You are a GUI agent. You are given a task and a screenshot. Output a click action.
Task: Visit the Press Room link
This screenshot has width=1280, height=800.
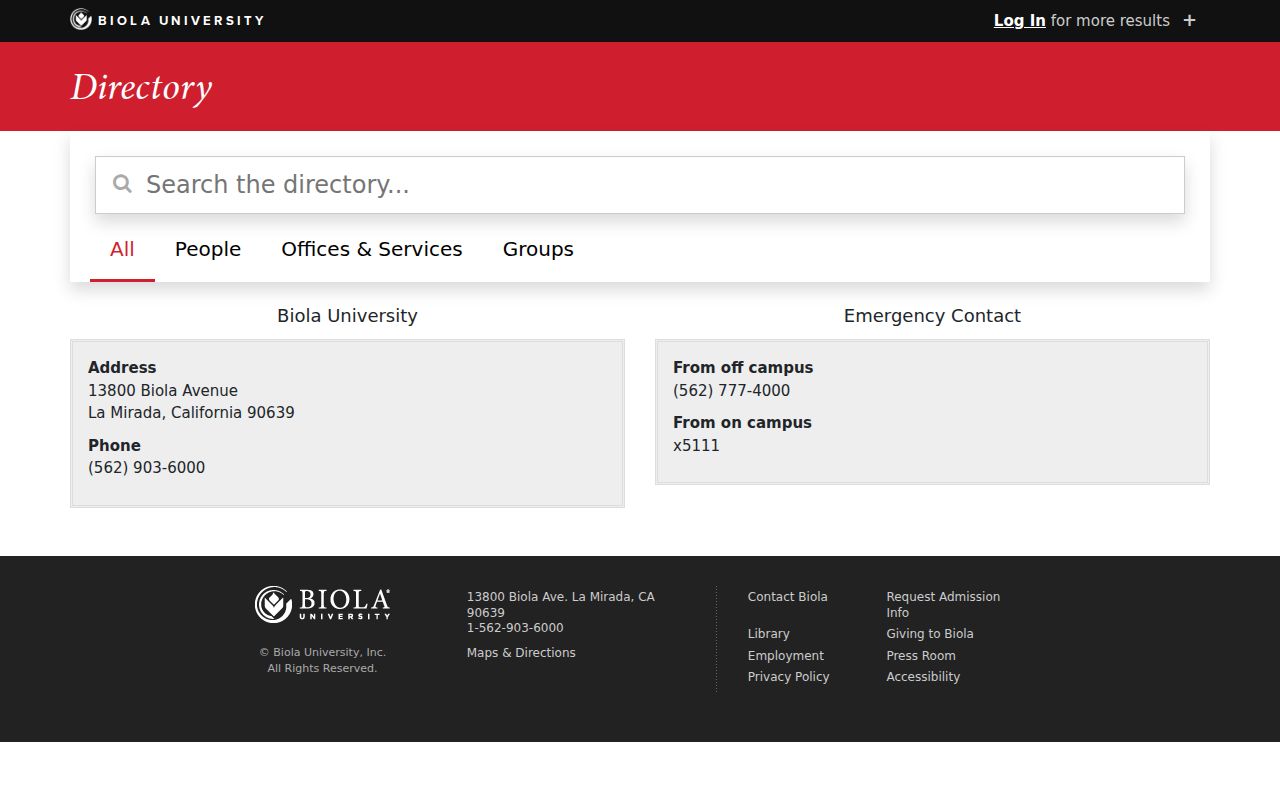point(921,655)
